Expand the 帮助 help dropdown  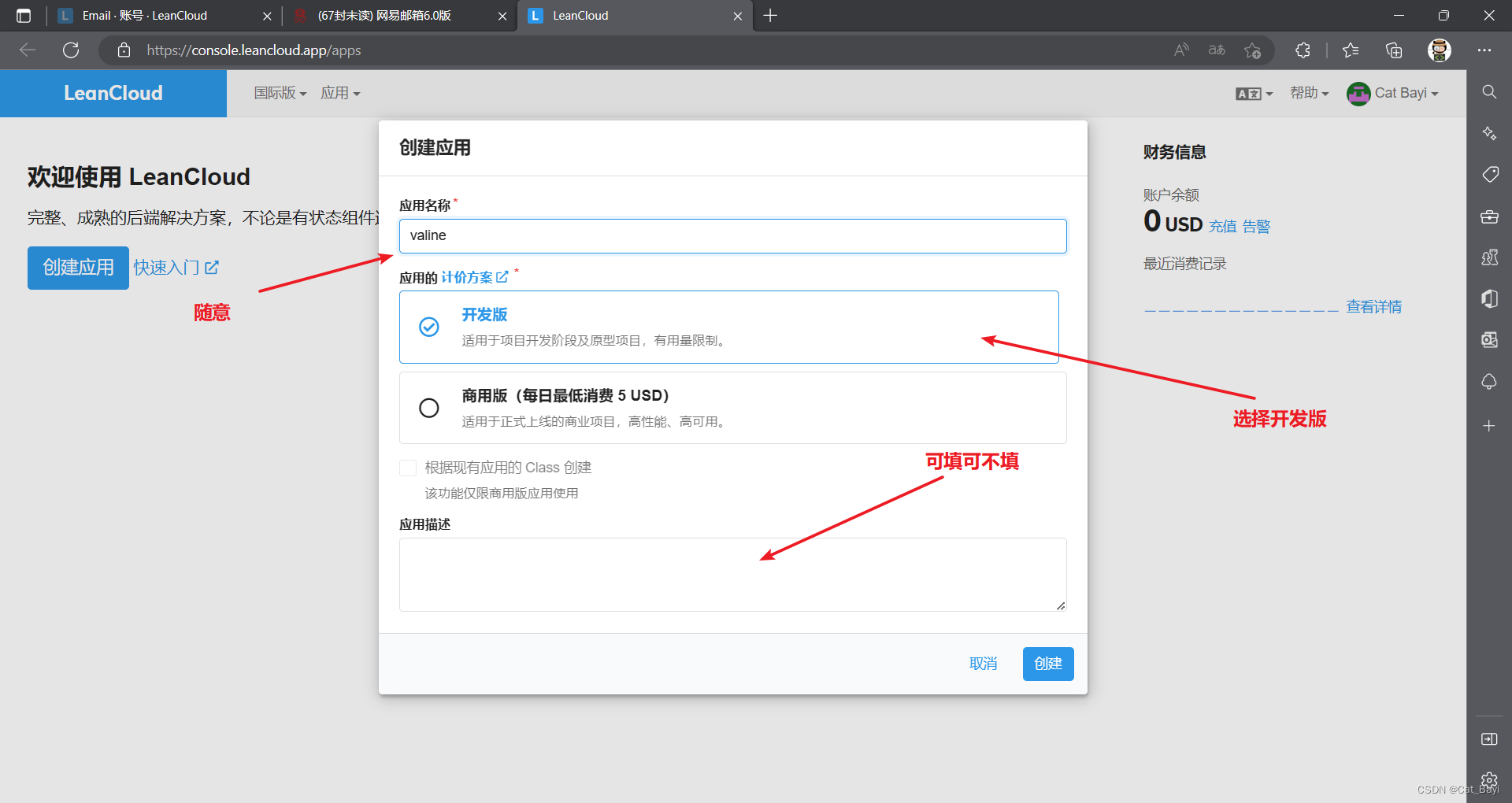point(1310,93)
